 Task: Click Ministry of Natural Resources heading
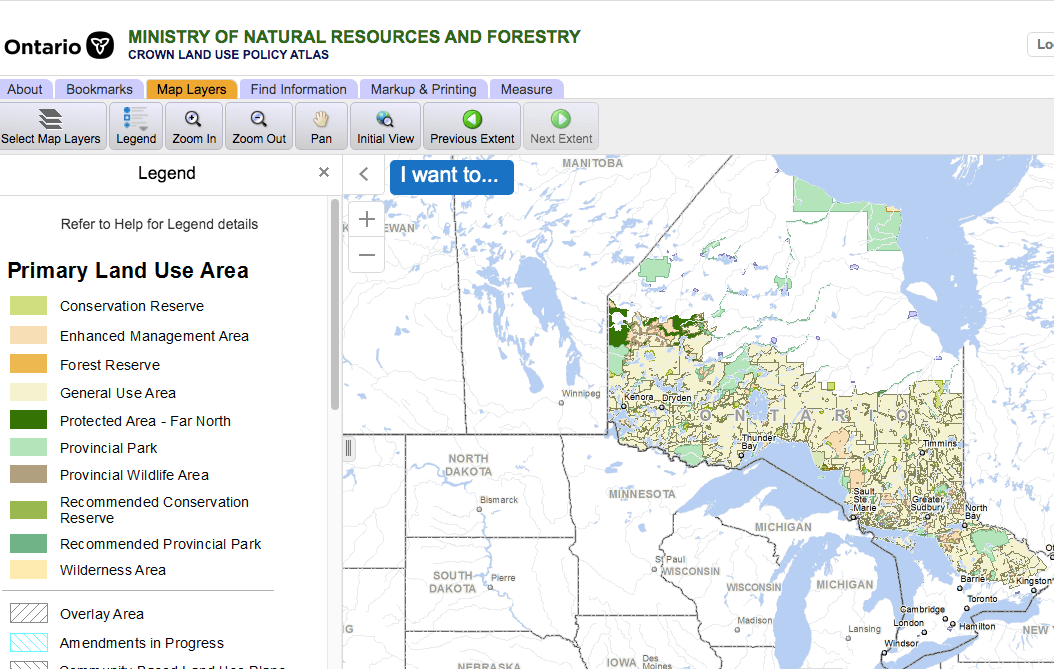point(354,36)
